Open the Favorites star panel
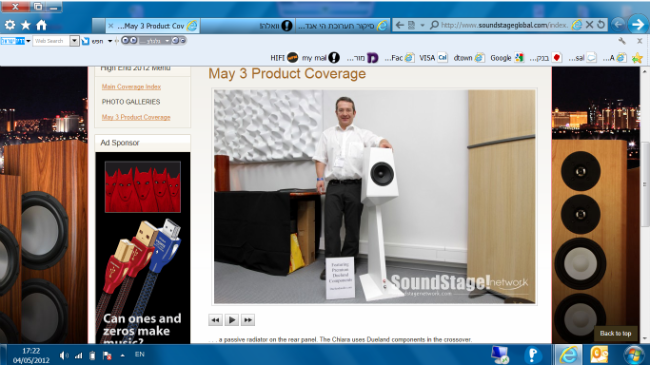The height and width of the screenshot is (365, 650). point(26,25)
